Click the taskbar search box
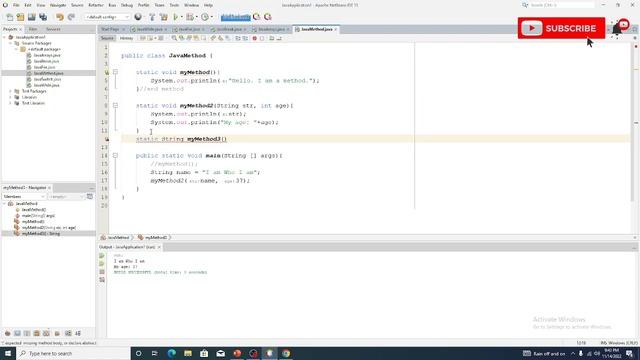640x360 pixels. [x=73, y=353]
